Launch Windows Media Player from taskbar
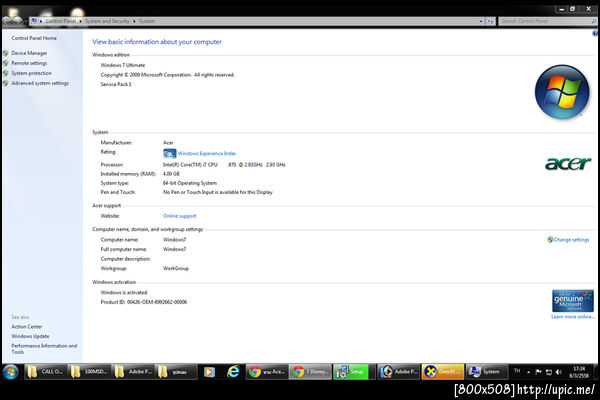The image size is (600, 400). [x=209, y=372]
